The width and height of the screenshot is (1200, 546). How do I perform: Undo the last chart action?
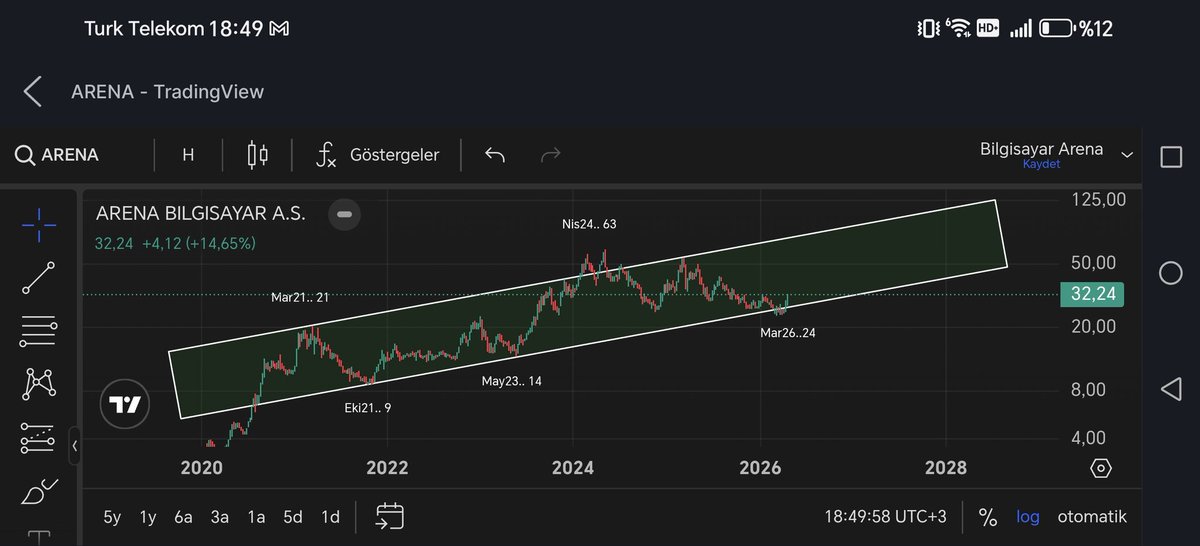click(x=495, y=155)
